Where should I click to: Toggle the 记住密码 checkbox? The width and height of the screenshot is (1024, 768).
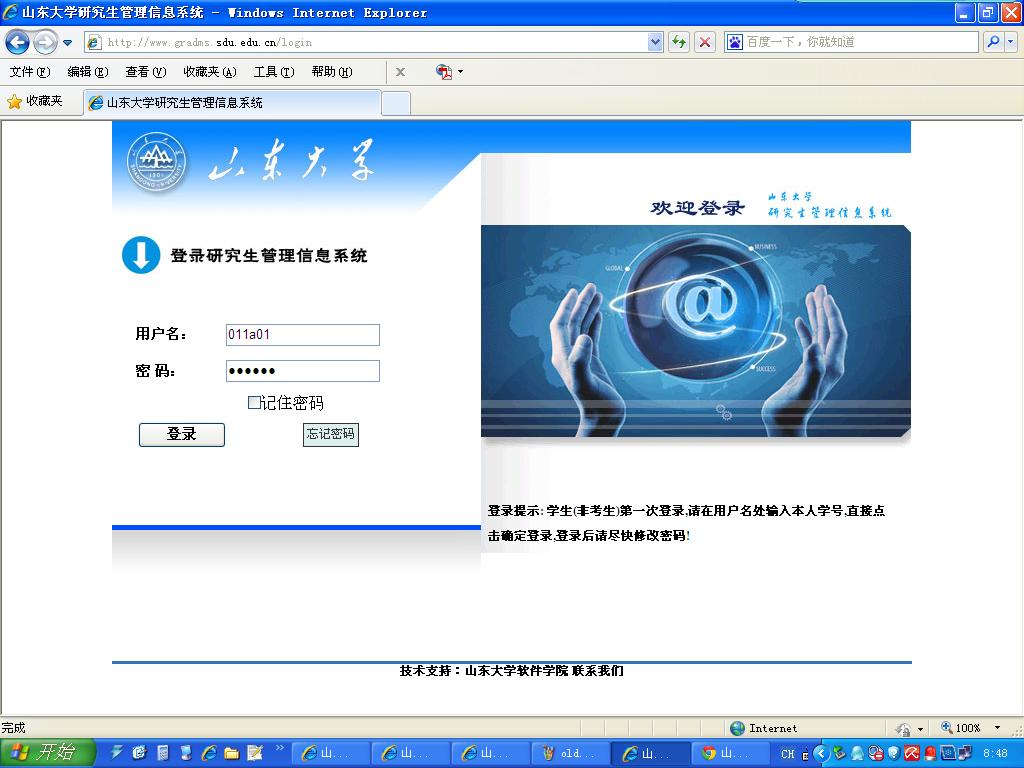click(x=254, y=403)
